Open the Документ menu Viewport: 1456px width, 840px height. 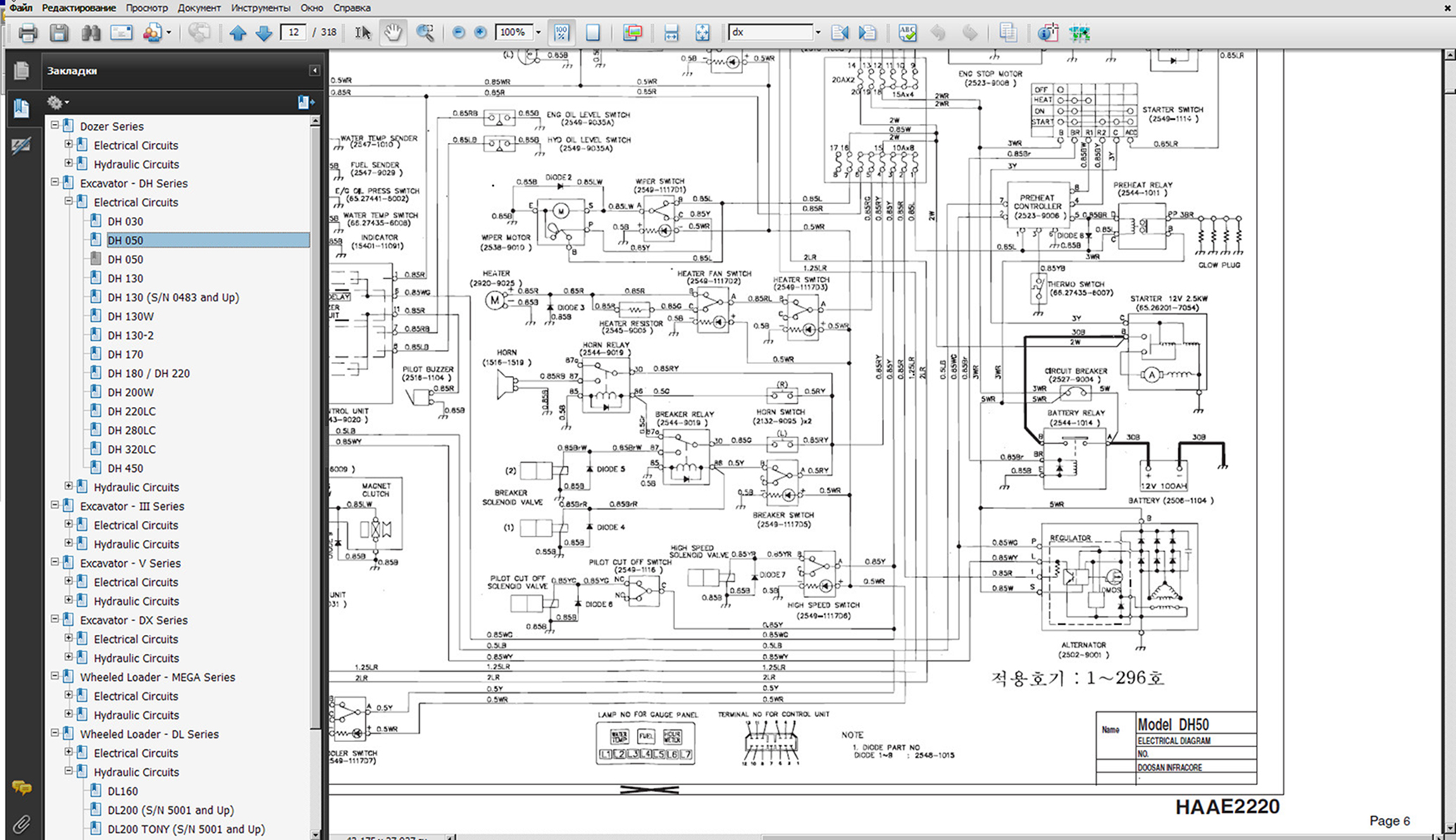tap(199, 8)
